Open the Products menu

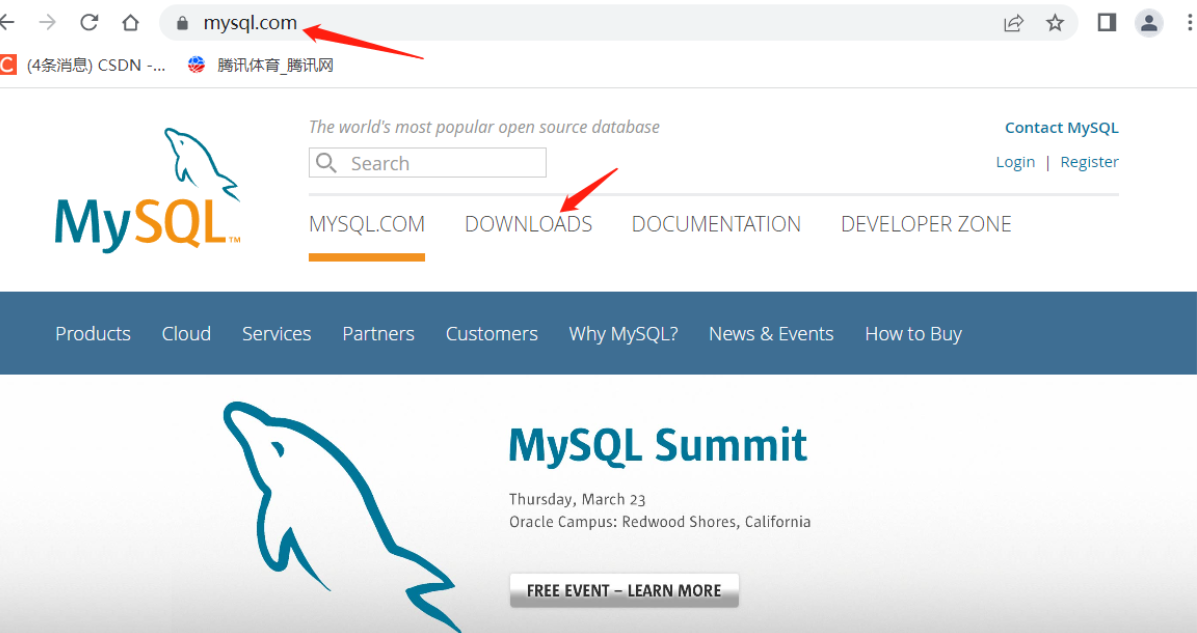tap(93, 334)
